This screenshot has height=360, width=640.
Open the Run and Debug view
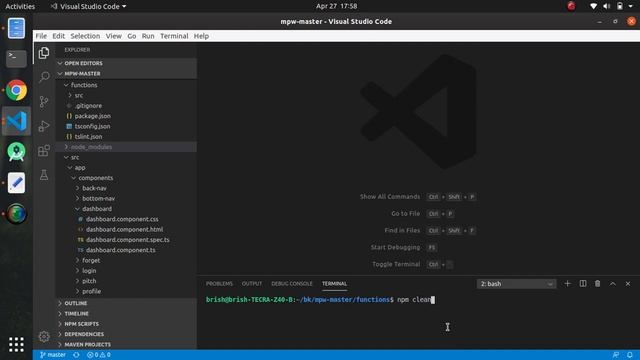pos(44,126)
